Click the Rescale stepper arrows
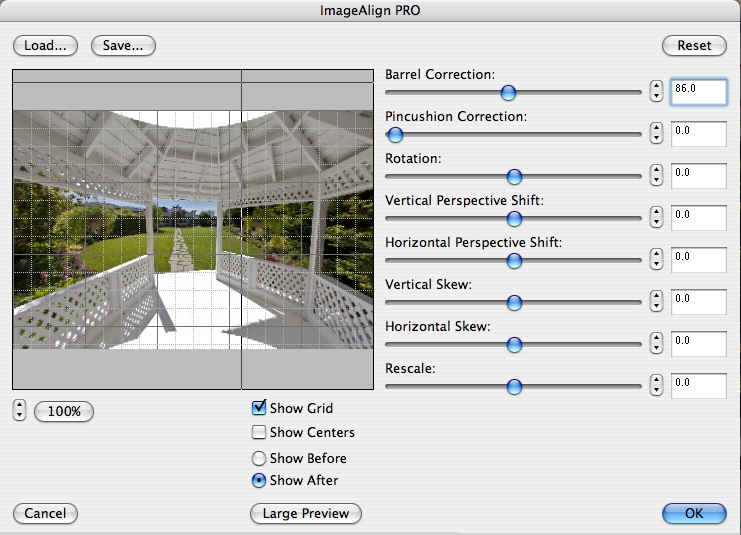This screenshot has width=741, height=535. tap(656, 385)
